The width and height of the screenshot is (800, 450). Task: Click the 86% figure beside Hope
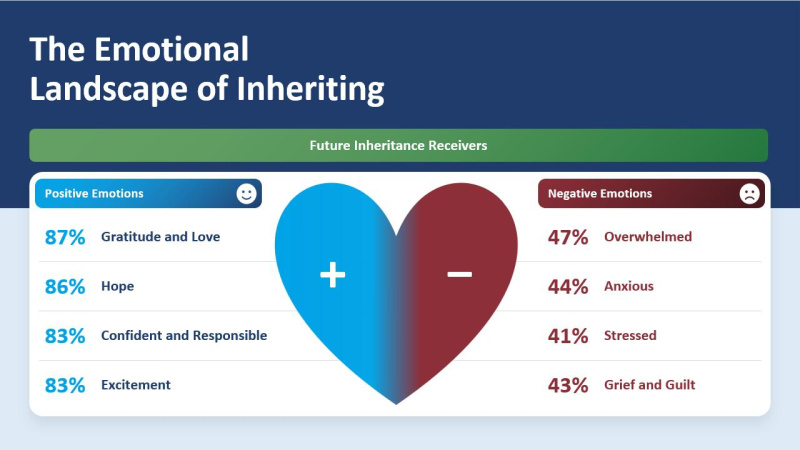(65, 287)
